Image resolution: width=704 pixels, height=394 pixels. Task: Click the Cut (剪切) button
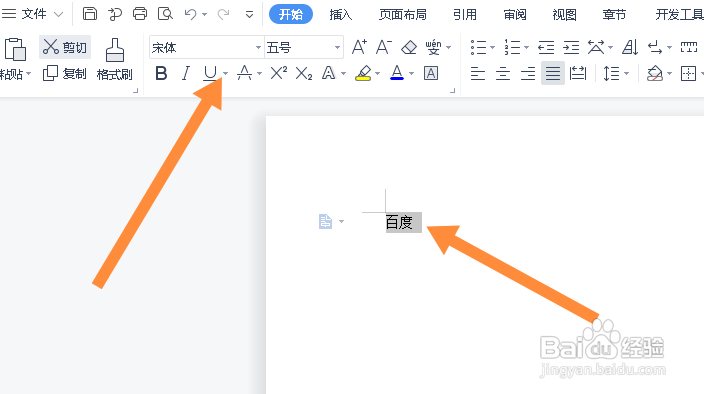(x=65, y=47)
